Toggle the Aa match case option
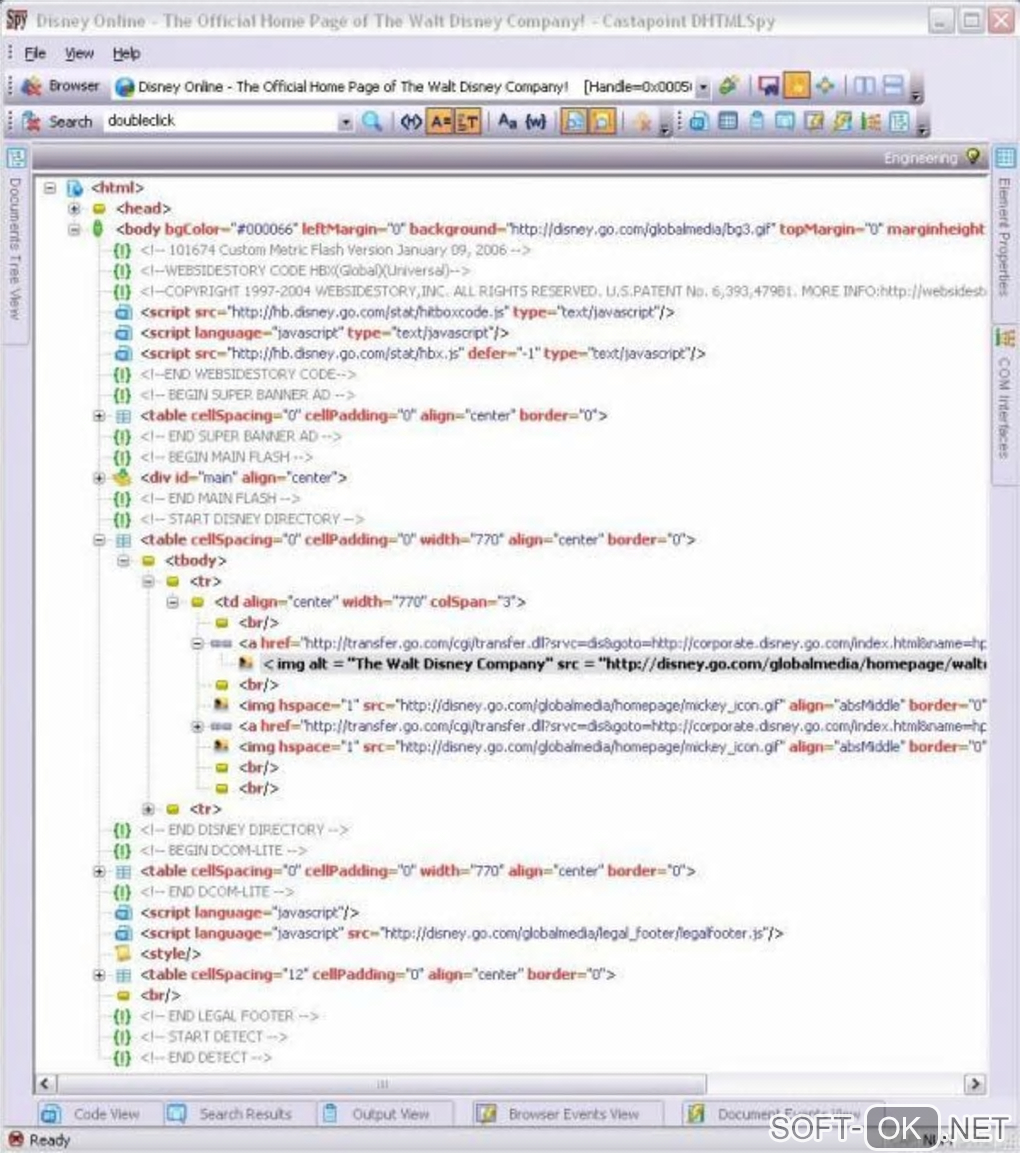Viewport: 1020px width, 1153px height. coord(507,121)
